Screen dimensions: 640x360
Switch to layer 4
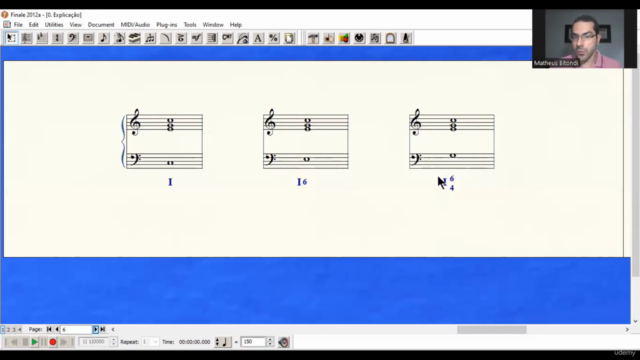(20, 329)
